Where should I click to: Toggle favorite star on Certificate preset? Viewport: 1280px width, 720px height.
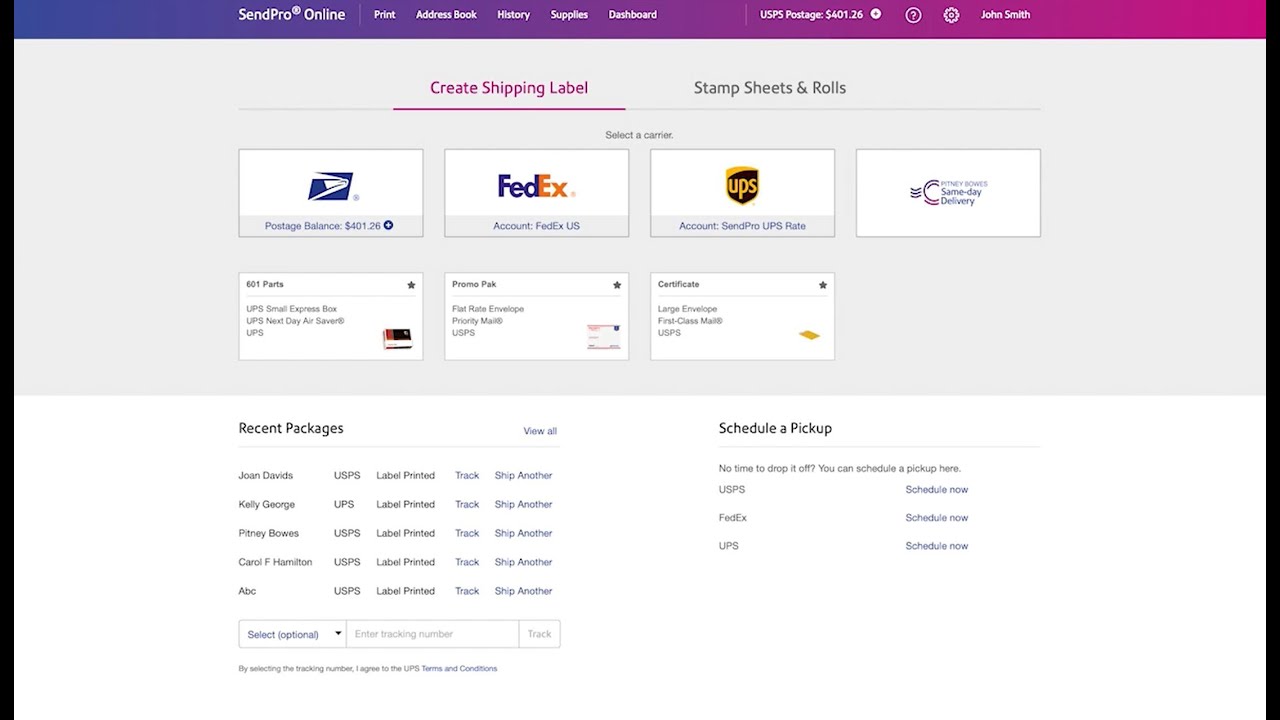(x=823, y=285)
